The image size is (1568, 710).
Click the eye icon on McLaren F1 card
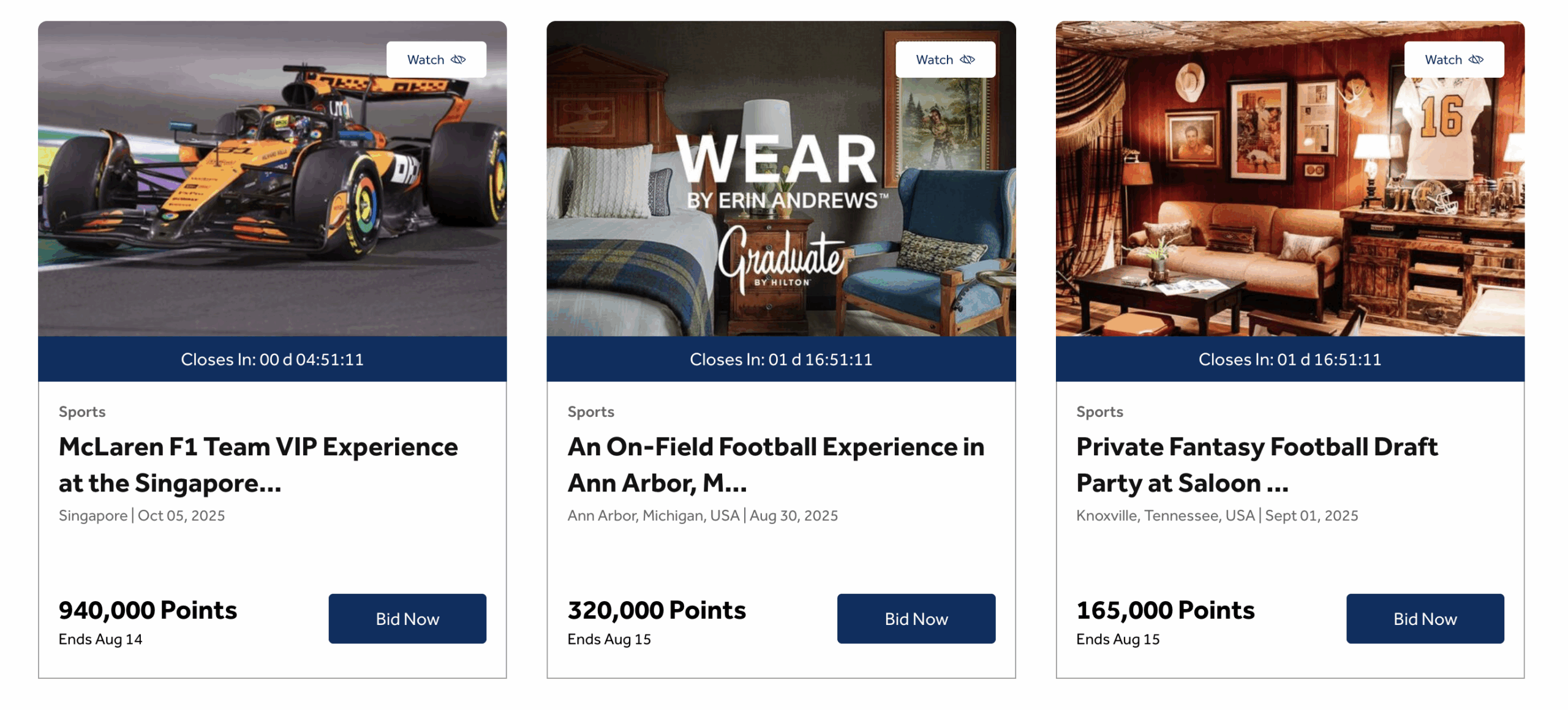(458, 59)
